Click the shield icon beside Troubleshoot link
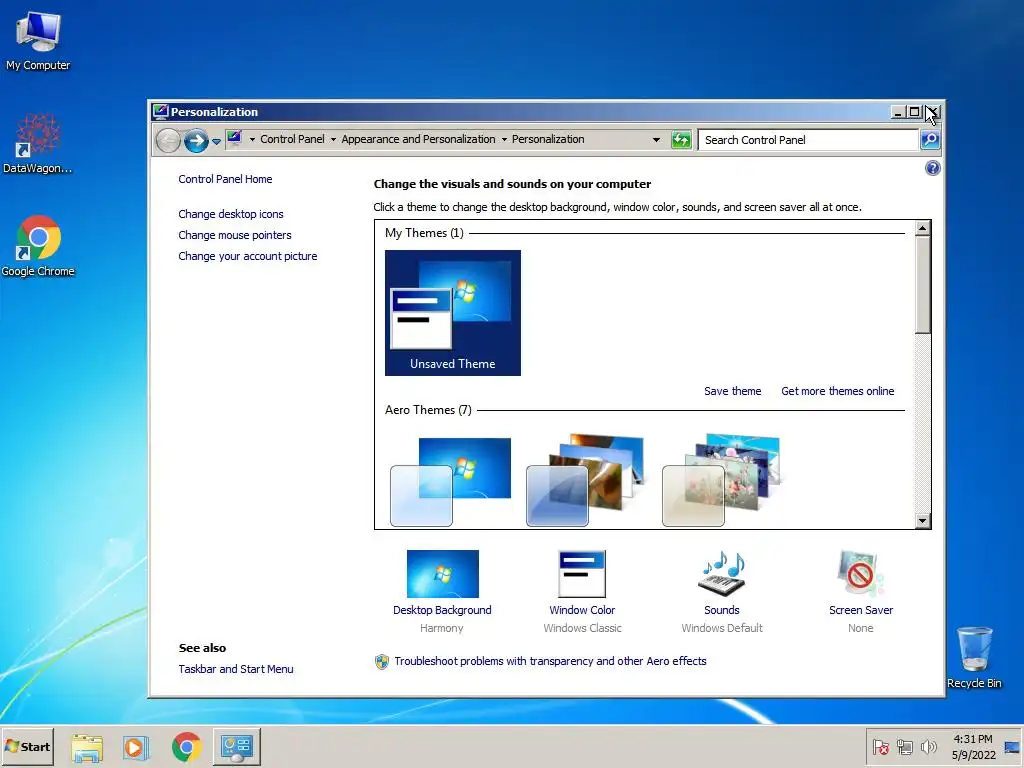 point(382,662)
